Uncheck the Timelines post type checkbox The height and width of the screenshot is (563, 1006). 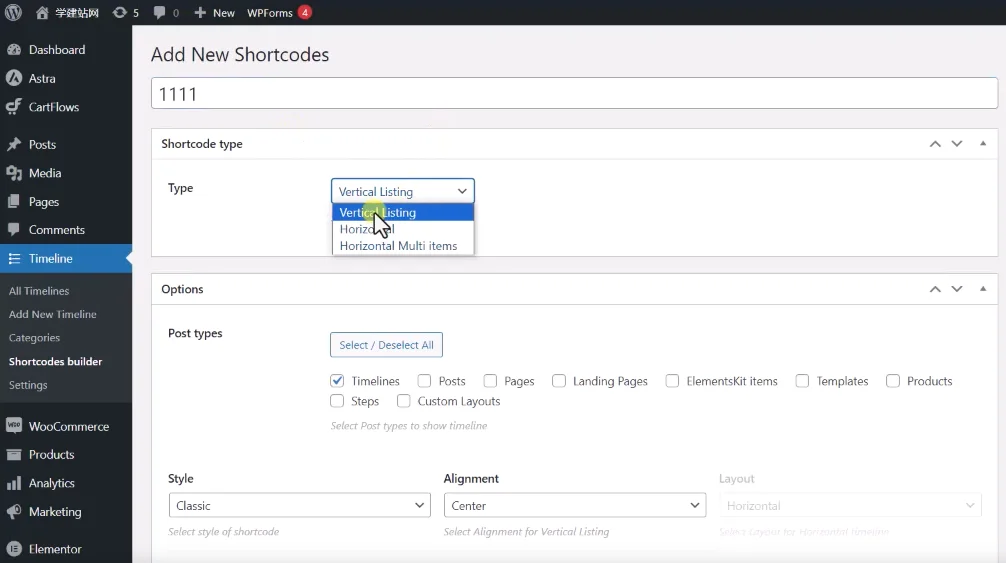click(337, 381)
